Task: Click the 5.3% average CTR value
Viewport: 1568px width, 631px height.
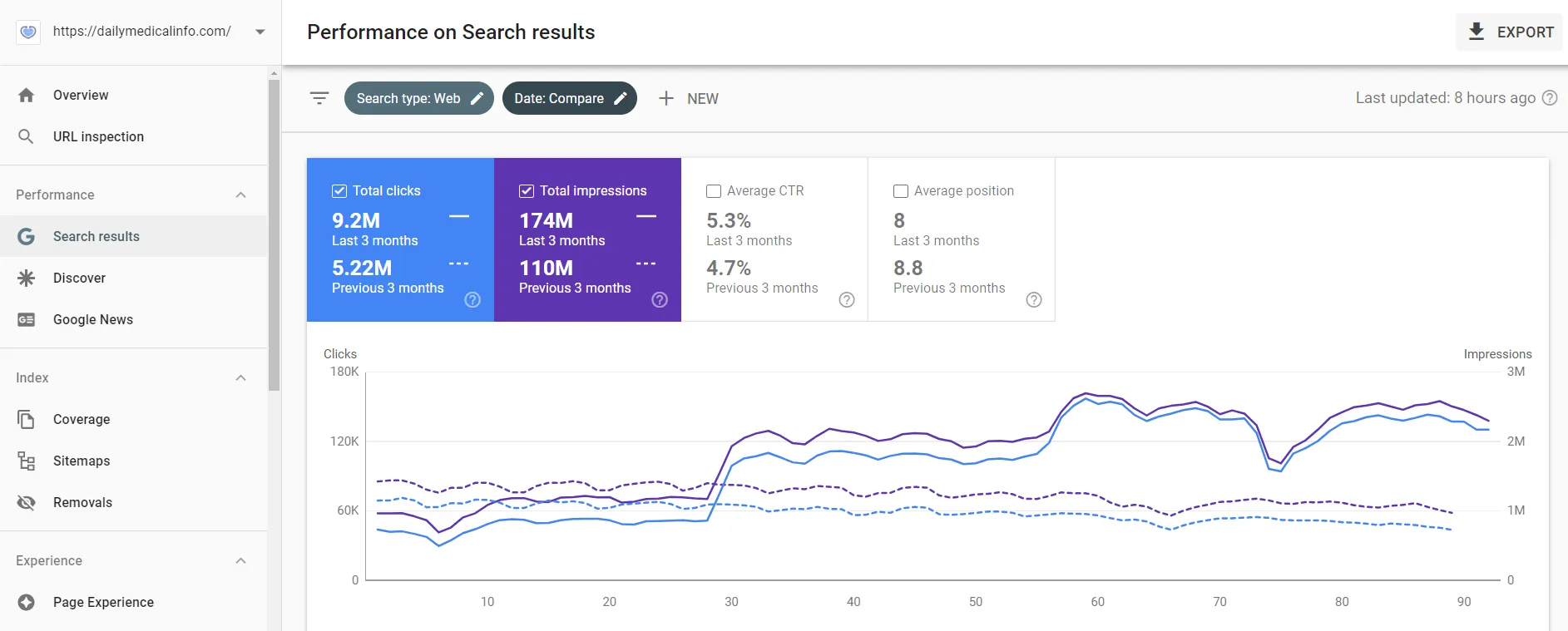Action: [x=729, y=220]
